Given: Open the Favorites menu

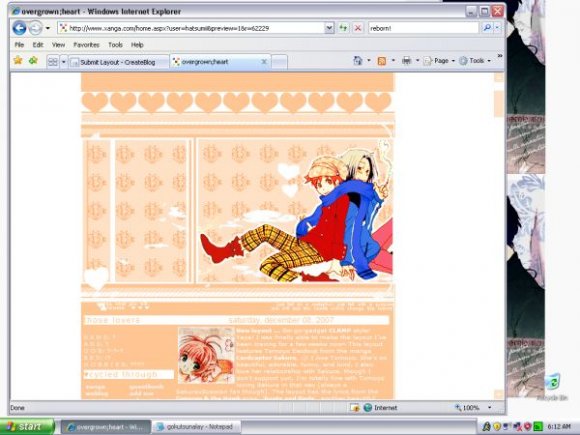Looking at the screenshot, I should click(86, 45).
